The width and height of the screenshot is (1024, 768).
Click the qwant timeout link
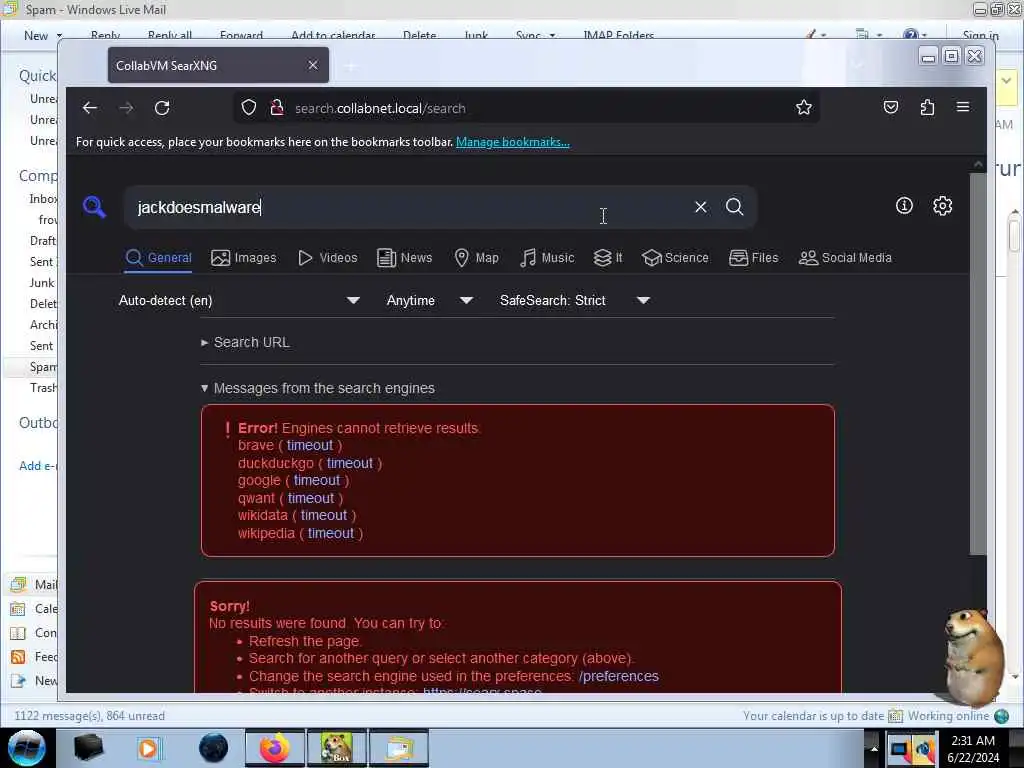click(311, 498)
